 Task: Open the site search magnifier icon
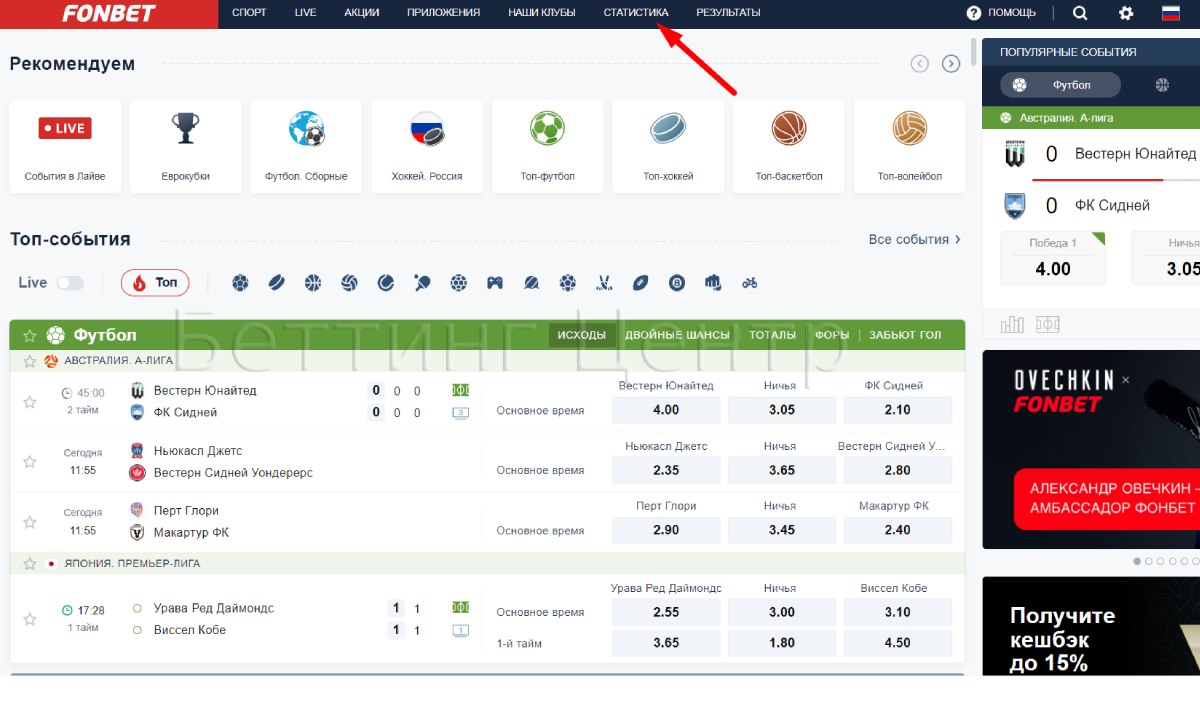coord(1080,13)
